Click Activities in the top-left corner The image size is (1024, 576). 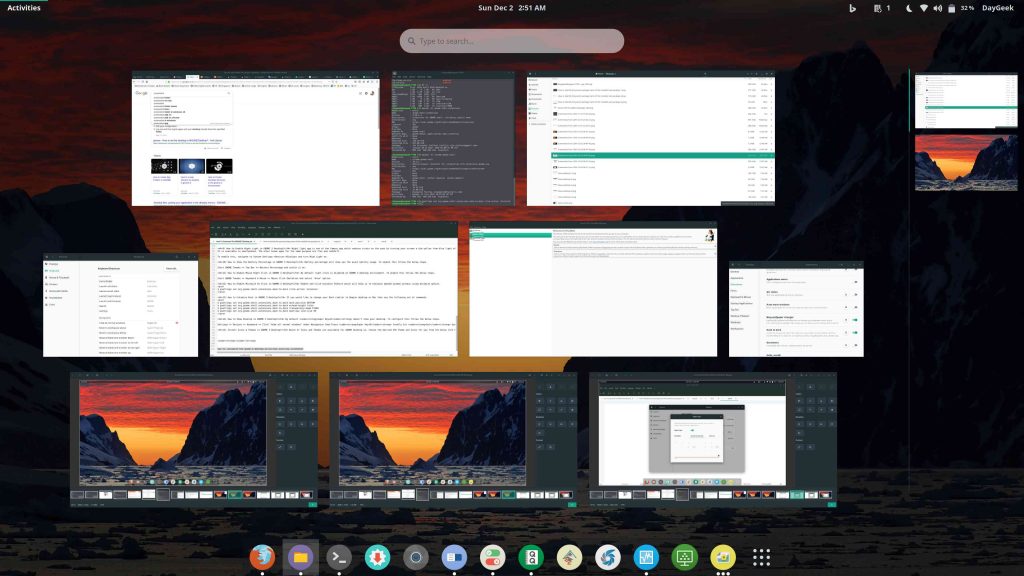click(x=25, y=8)
